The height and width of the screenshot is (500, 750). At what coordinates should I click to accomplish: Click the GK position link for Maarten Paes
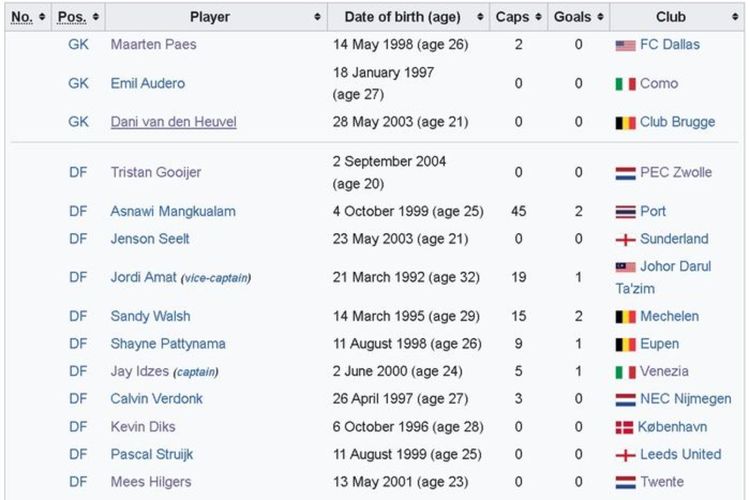pos(78,44)
